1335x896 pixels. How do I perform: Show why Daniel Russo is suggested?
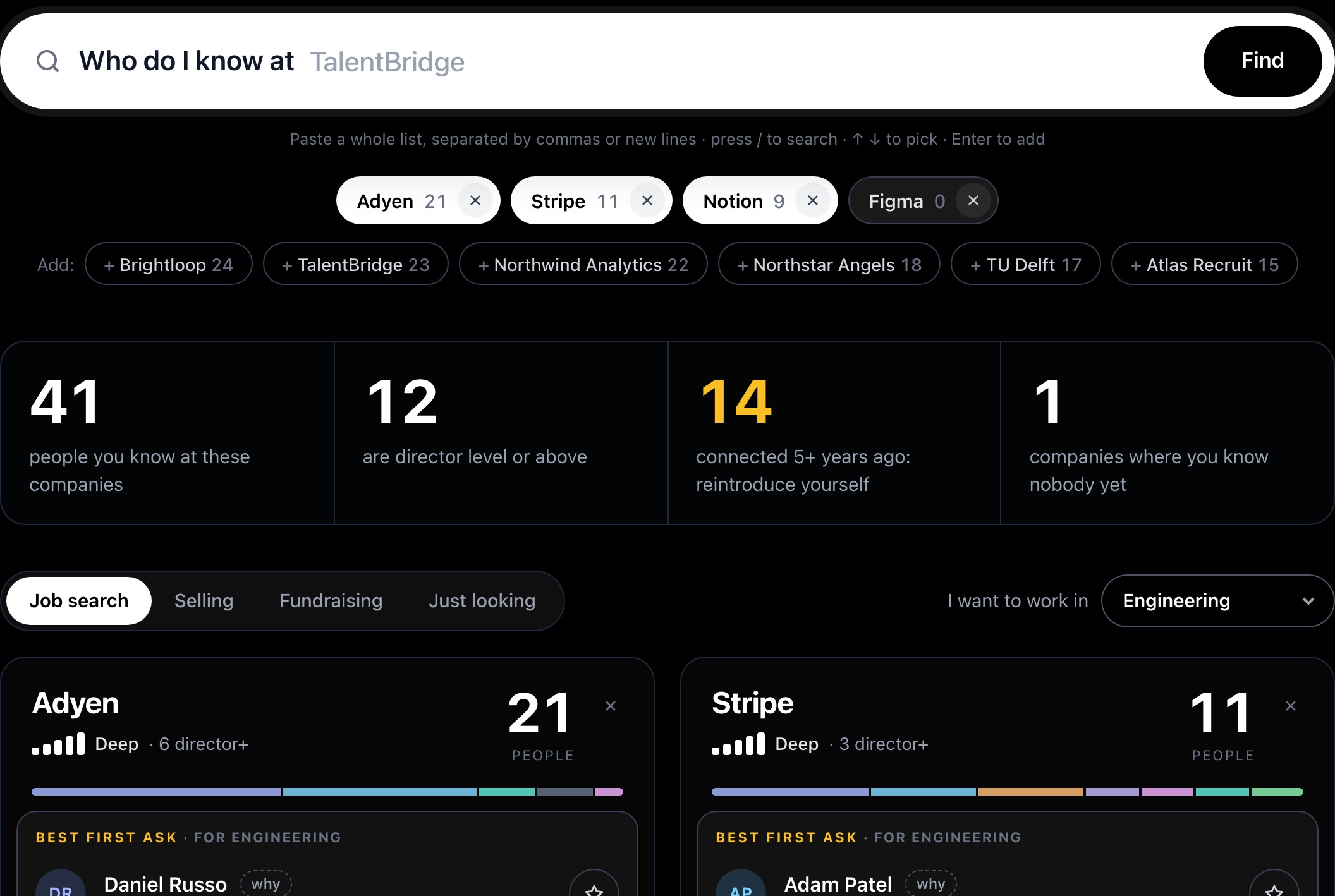[265, 883]
